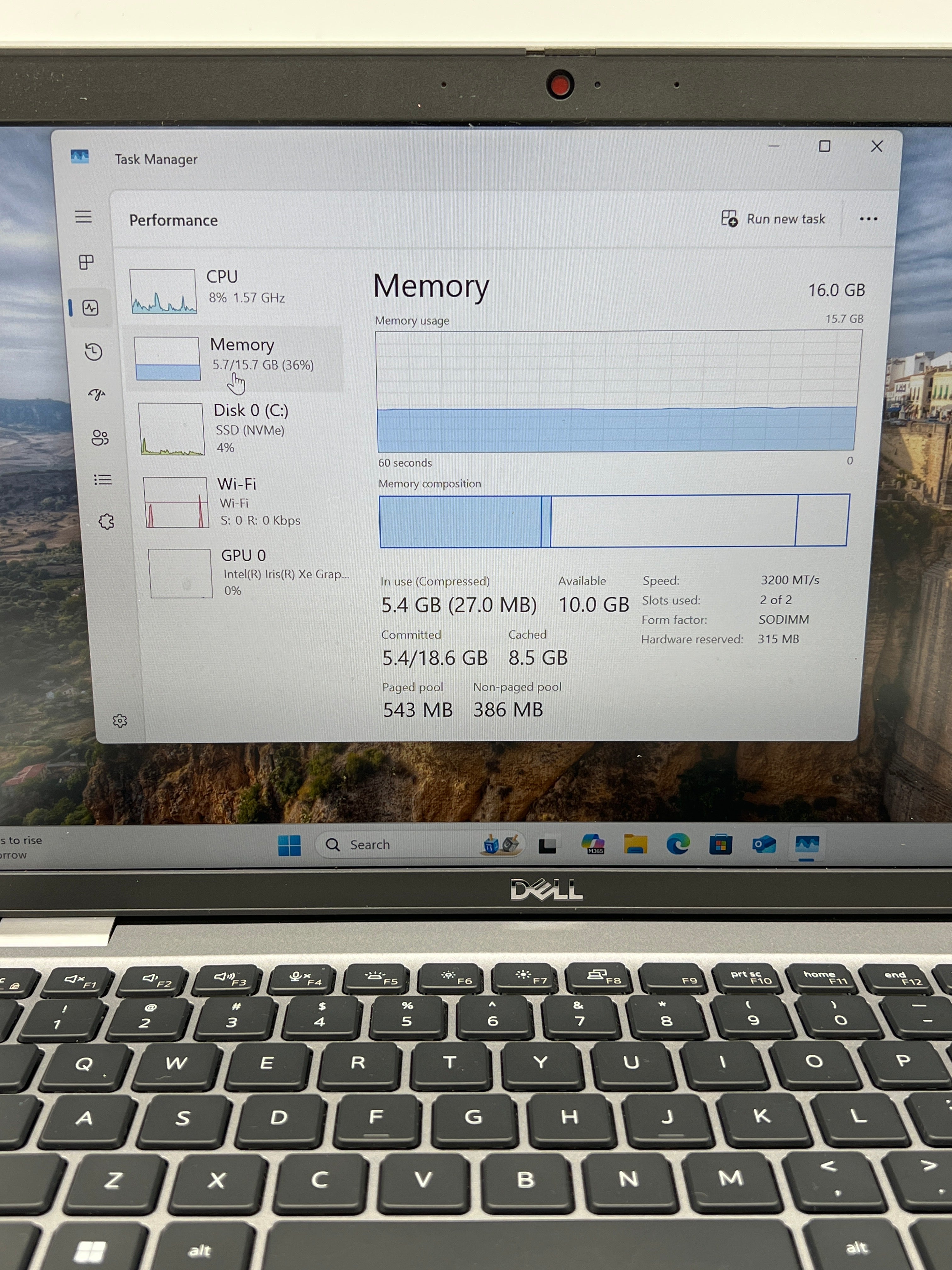This screenshot has width=952, height=1270.
Task: Click the CPU usage mini graph
Action: click(163, 291)
